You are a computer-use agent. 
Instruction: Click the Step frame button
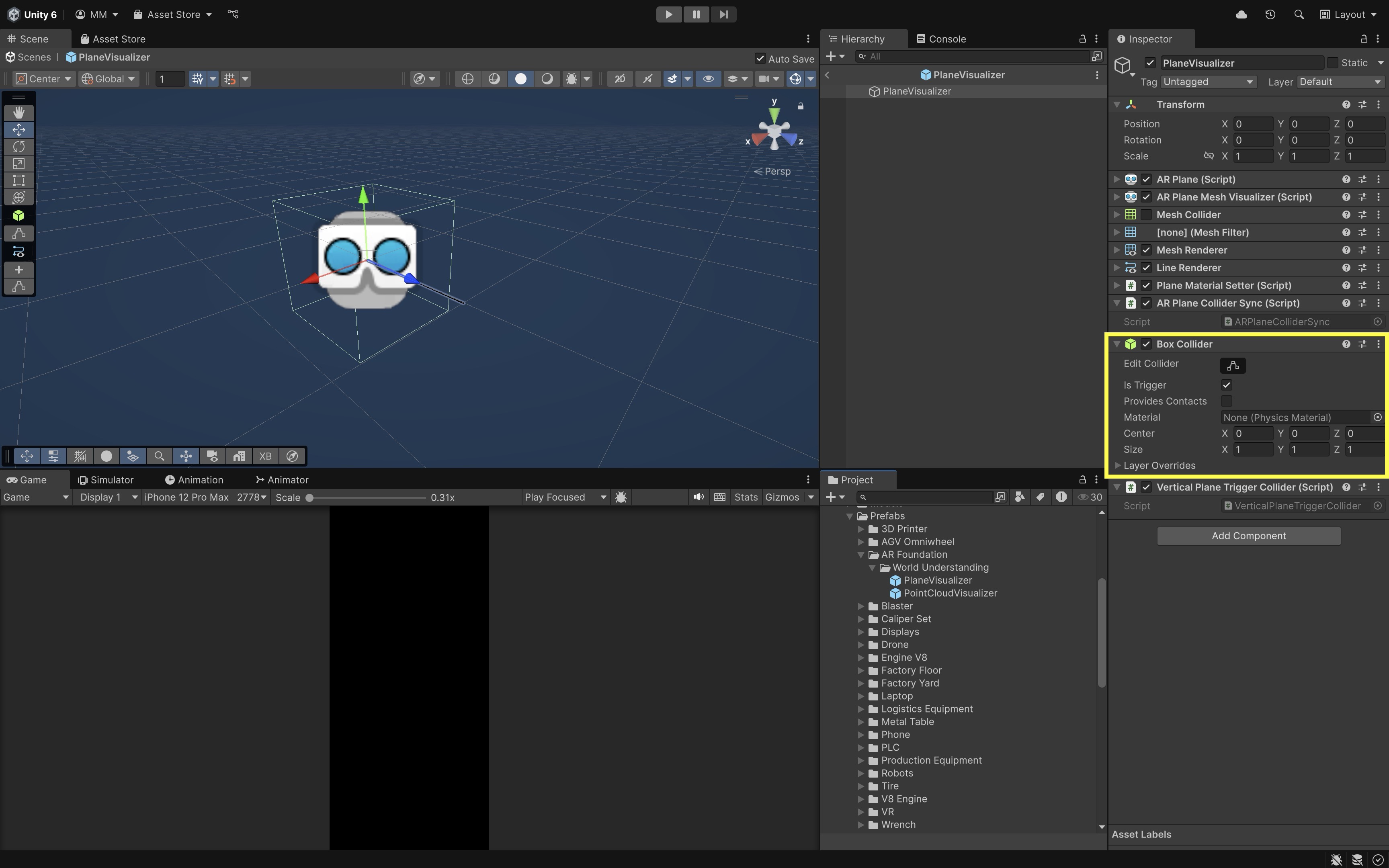tap(723, 14)
